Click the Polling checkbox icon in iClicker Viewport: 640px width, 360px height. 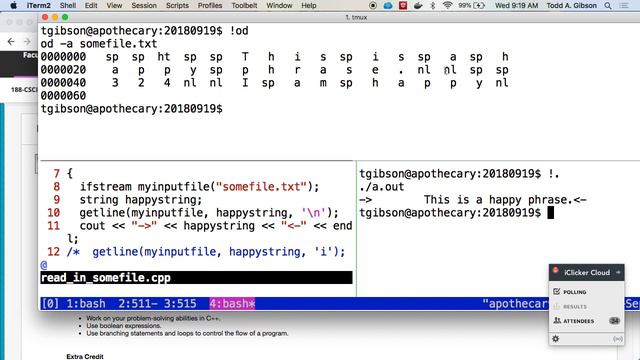click(x=557, y=291)
